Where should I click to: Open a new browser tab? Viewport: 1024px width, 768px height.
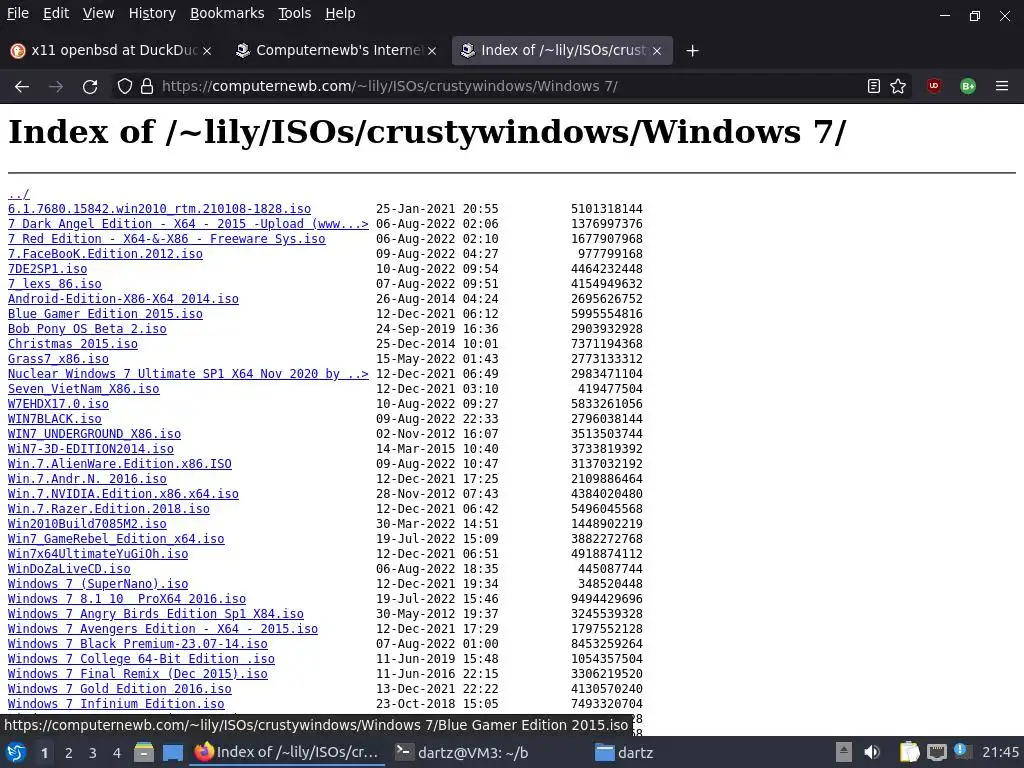click(692, 50)
